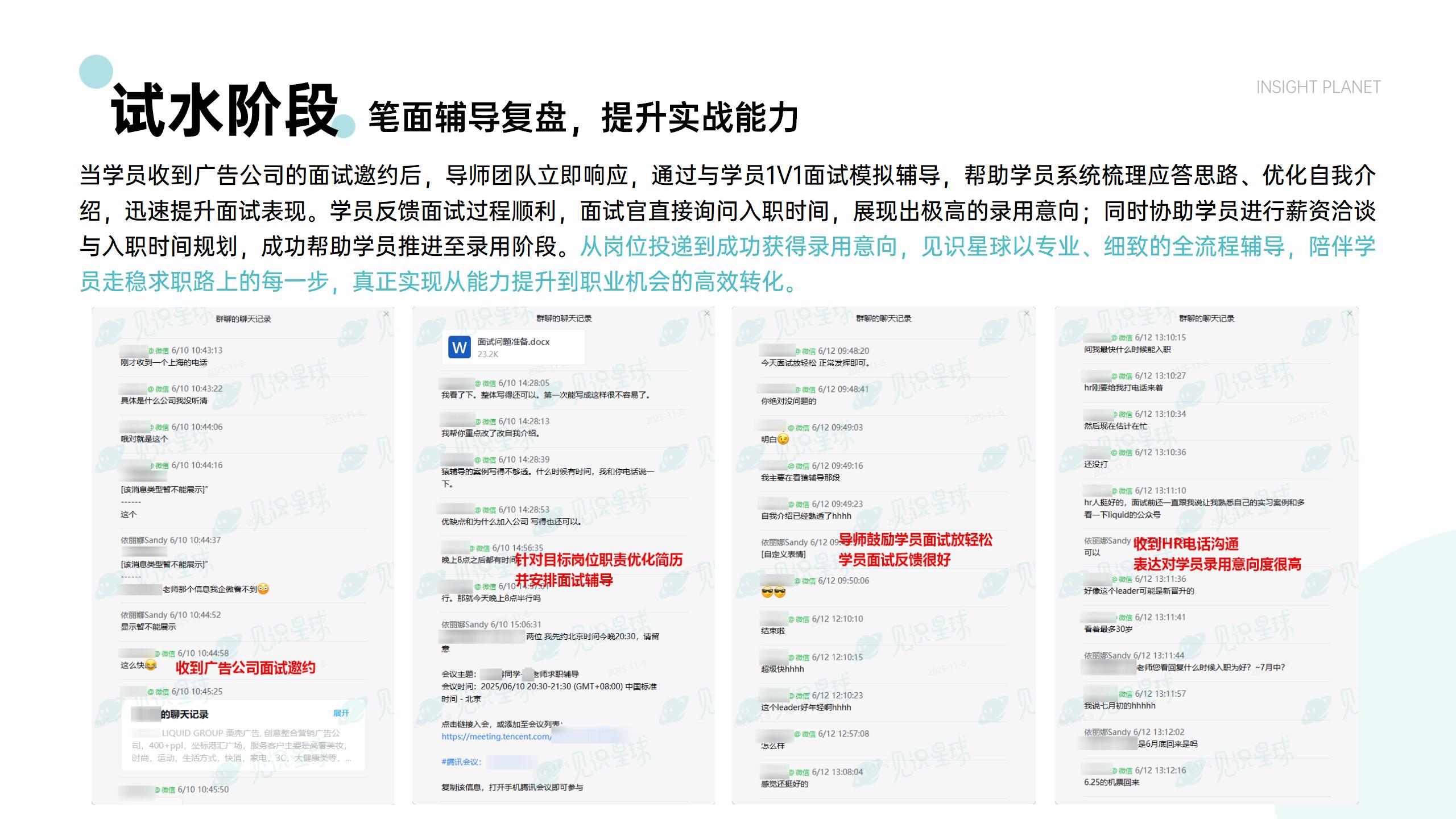
Task: Close the leftmost chat record panel
Action: coord(386,314)
